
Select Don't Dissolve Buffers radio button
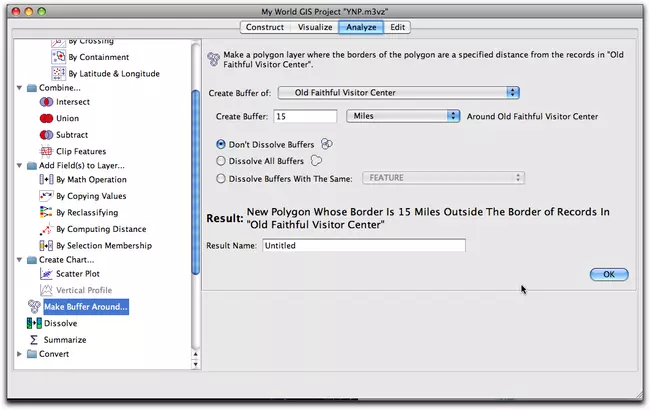[221, 144]
